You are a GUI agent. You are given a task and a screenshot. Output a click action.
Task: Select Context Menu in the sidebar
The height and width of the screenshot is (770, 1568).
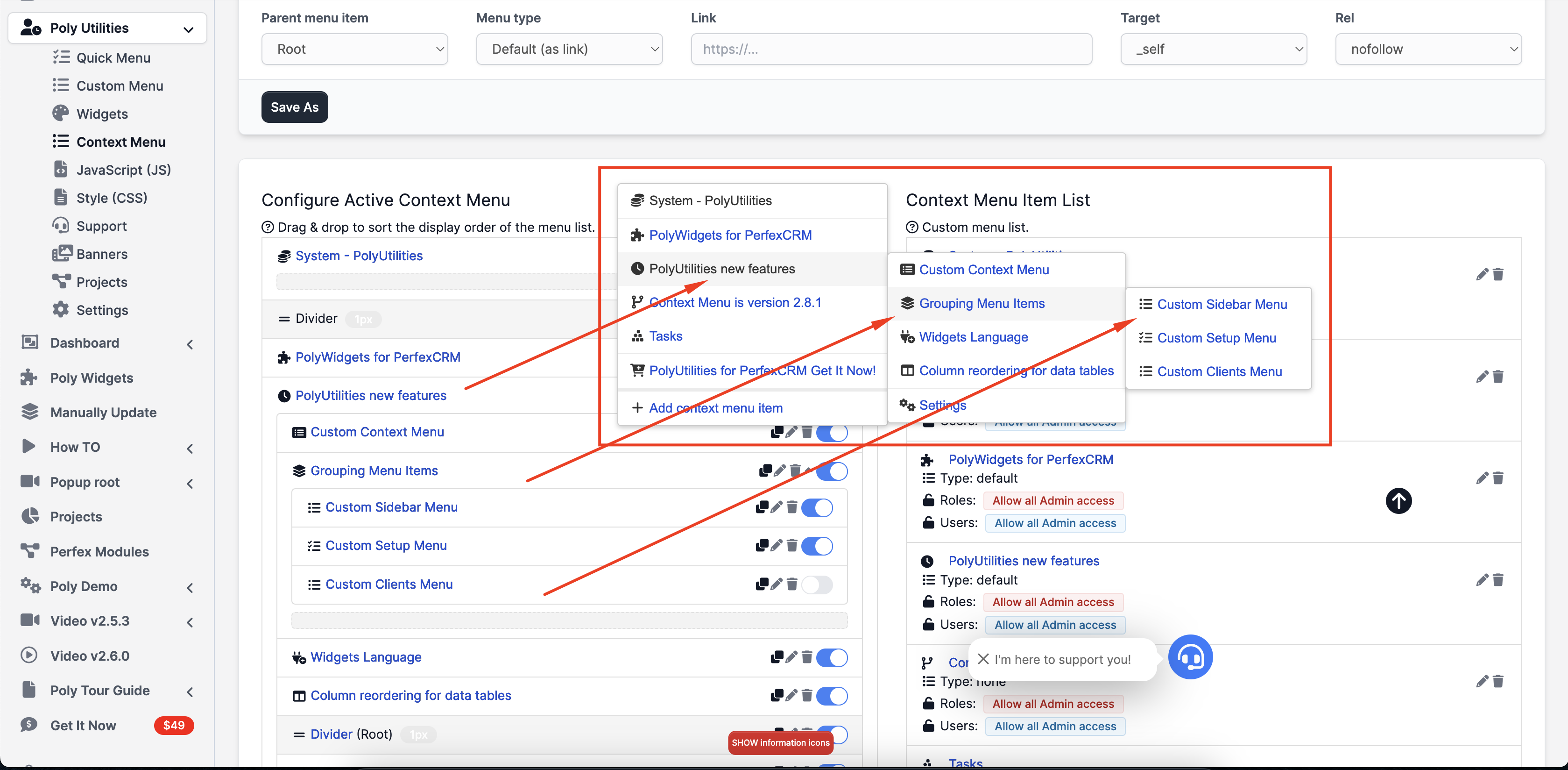tap(120, 141)
